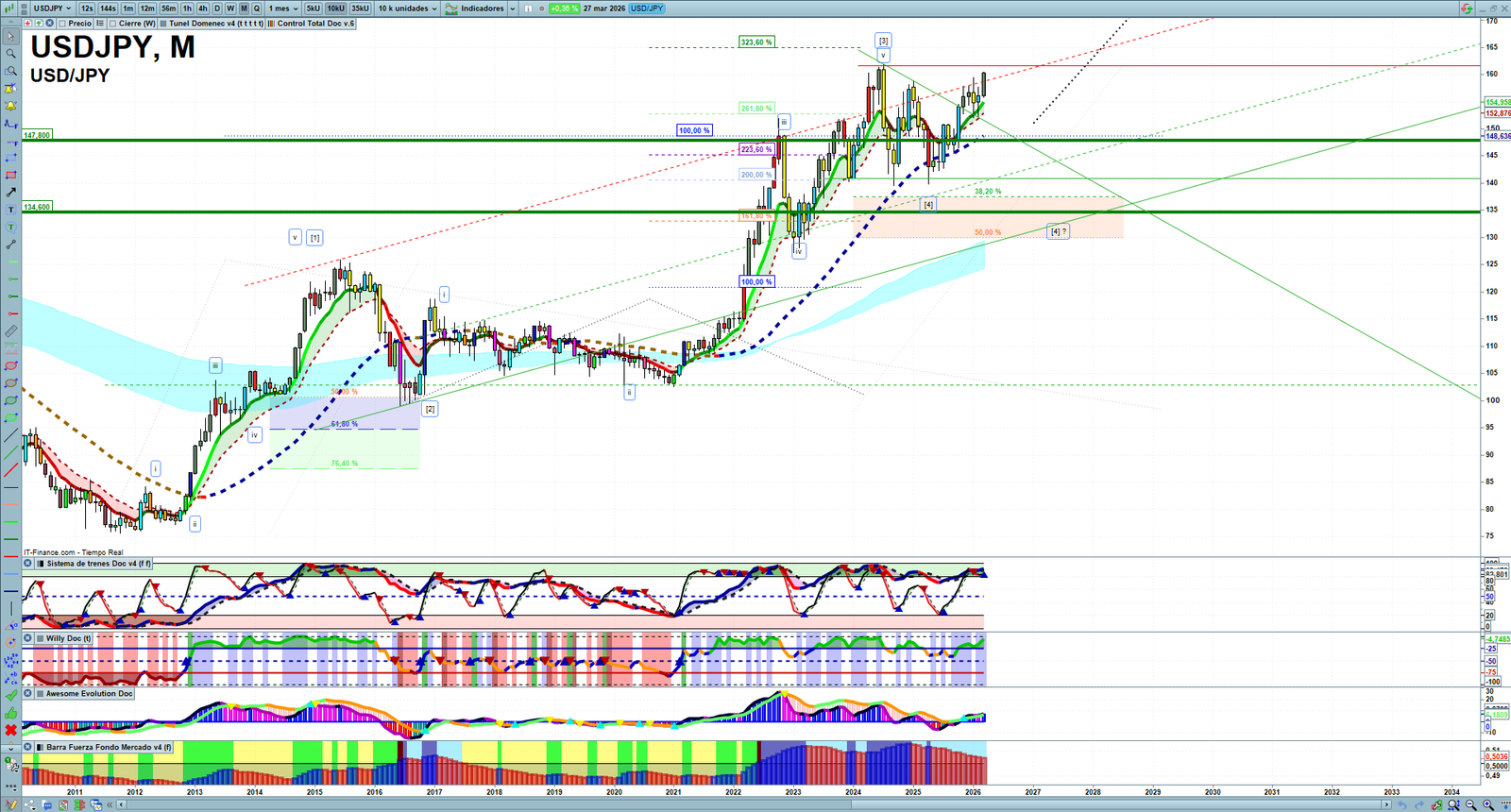Viewport: 1511px width, 812px height.
Task: Close the Willy Doc indicator panel
Action: [x=27, y=638]
